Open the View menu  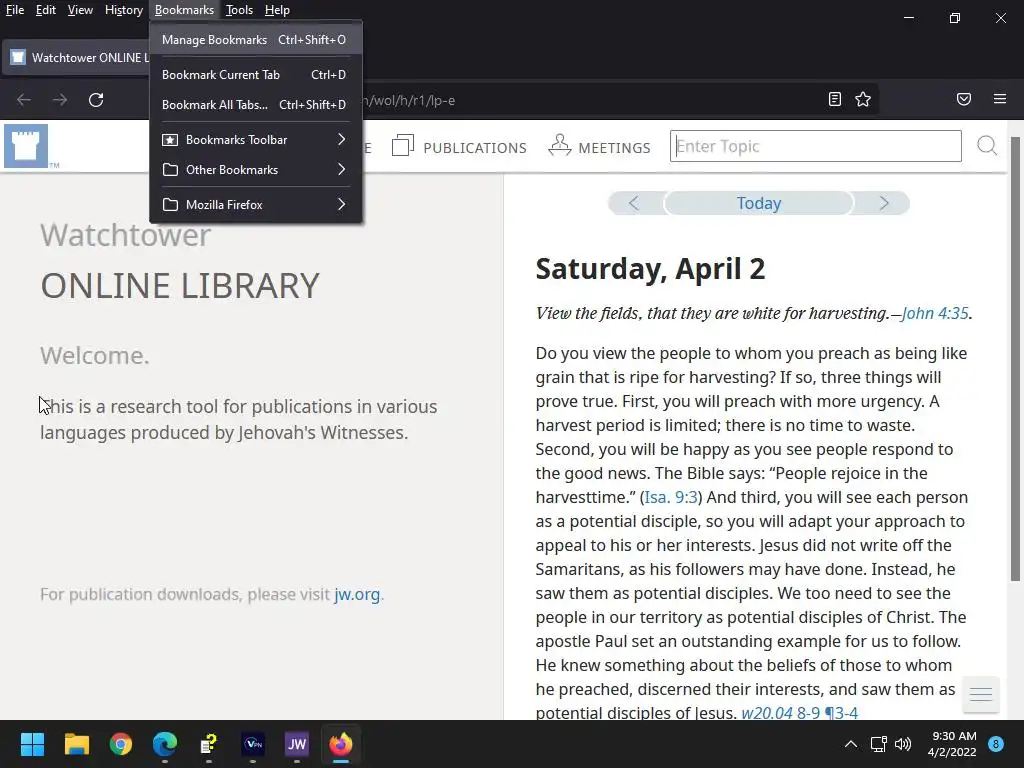(80, 10)
